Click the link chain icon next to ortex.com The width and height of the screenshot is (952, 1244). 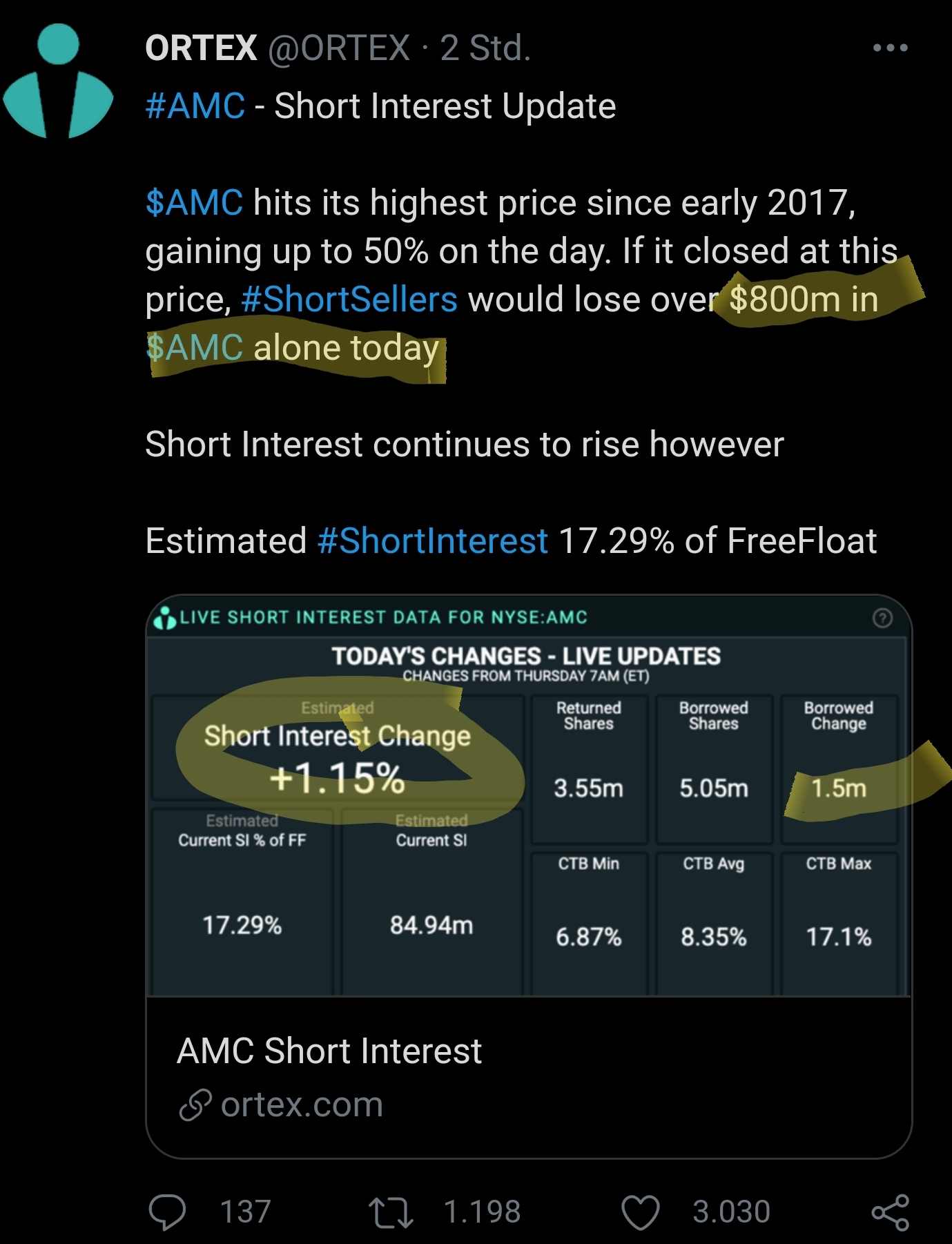[195, 1102]
